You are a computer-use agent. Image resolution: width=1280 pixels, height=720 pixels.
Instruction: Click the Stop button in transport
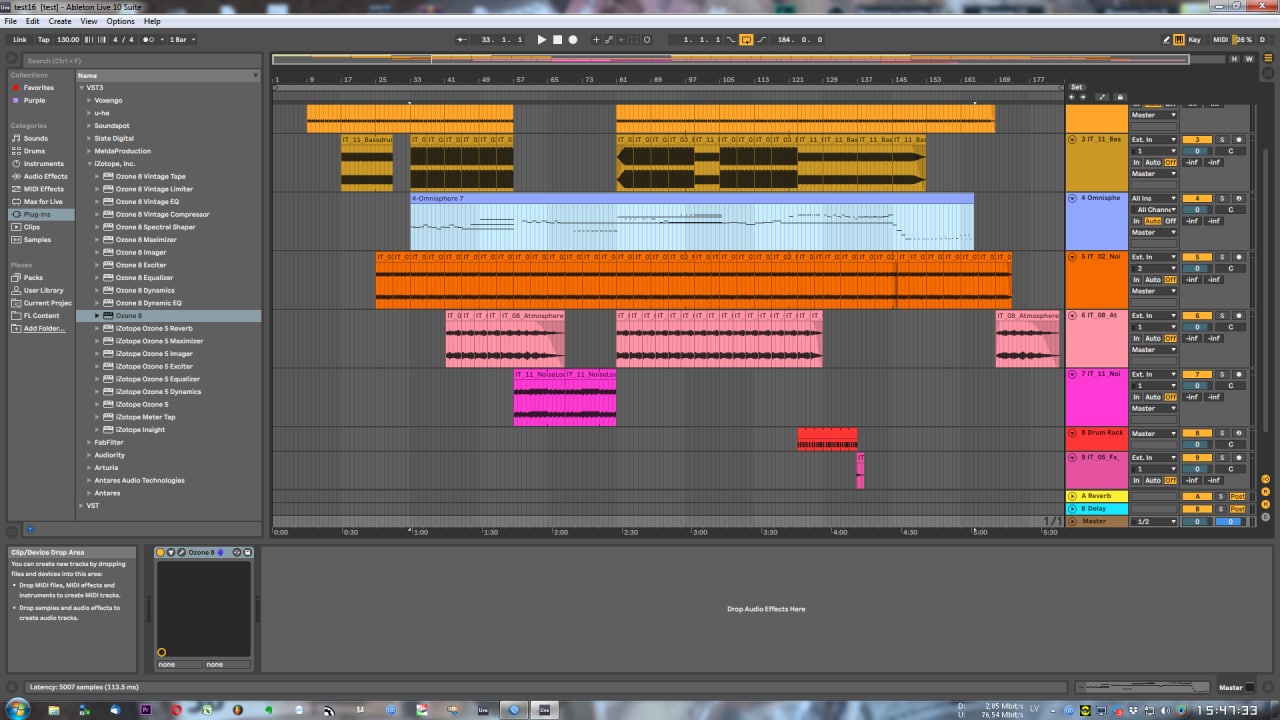pyautogui.click(x=557, y=40)
